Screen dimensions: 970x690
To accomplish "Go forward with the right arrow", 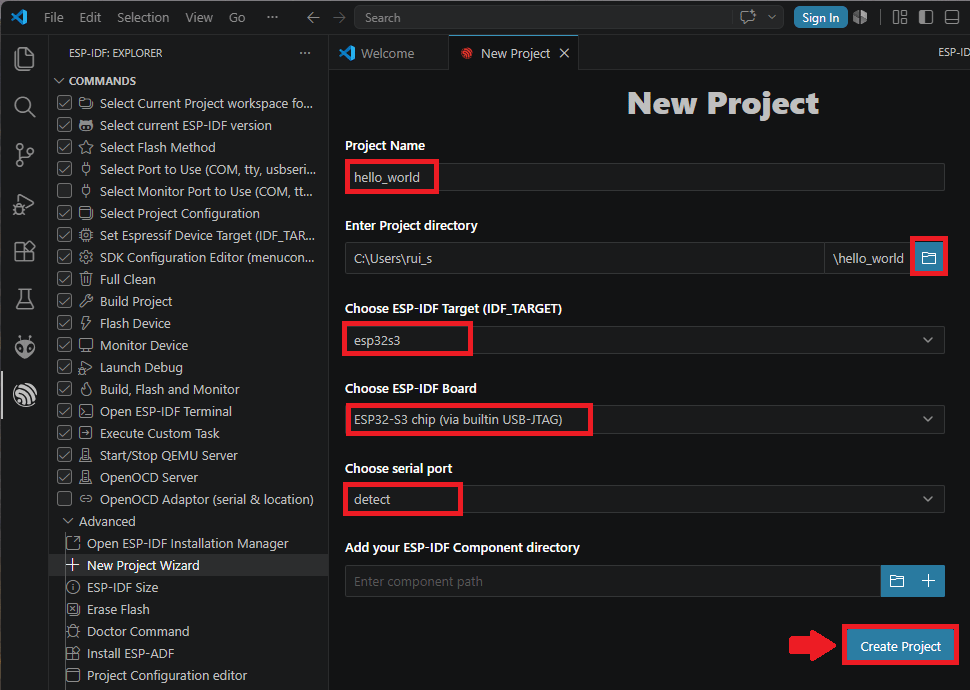I will (x=339, y=17).
